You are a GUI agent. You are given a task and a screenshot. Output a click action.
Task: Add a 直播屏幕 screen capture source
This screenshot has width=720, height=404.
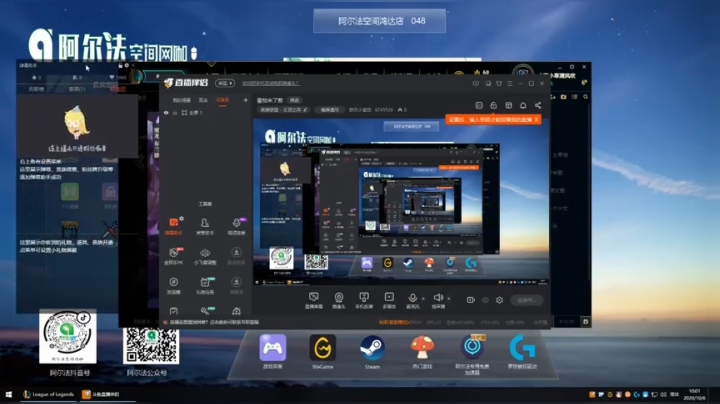(314, 300)
